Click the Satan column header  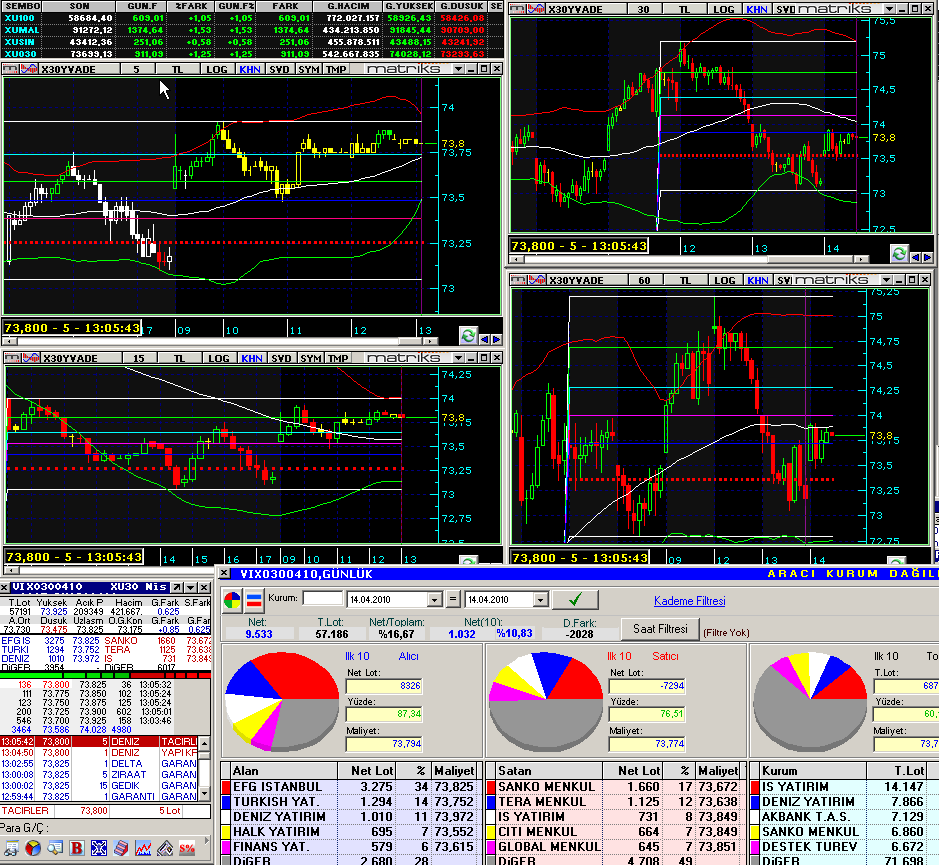tap(549, 770)
